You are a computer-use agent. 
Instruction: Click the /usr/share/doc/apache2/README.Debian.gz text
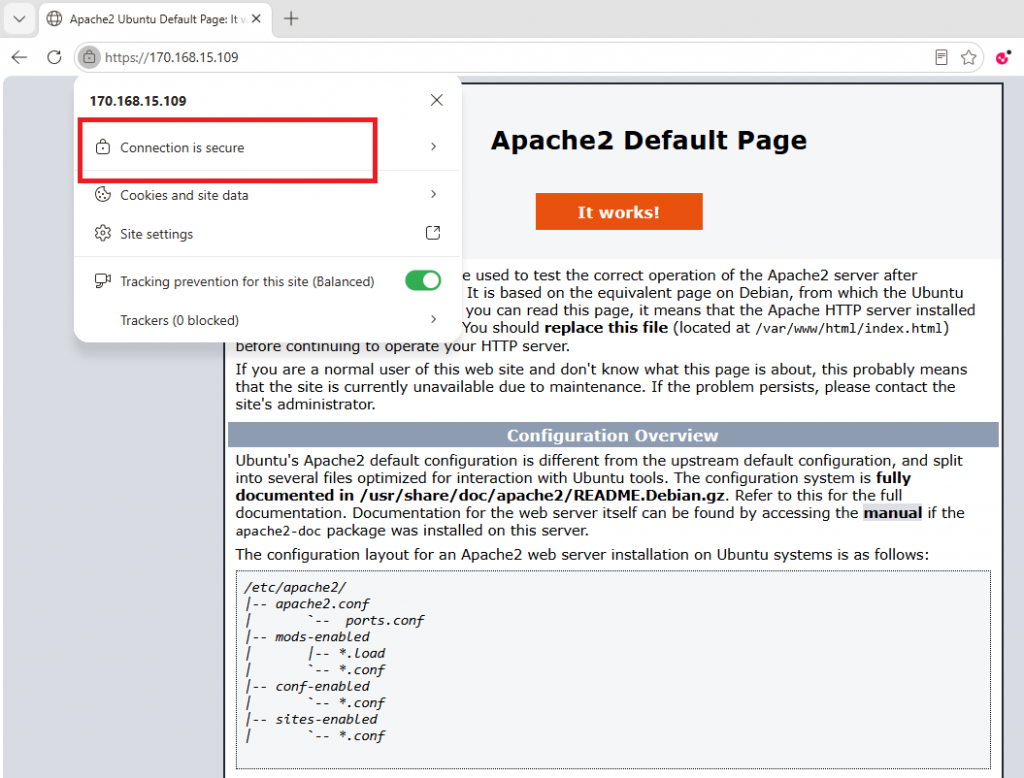click(542, 495)
